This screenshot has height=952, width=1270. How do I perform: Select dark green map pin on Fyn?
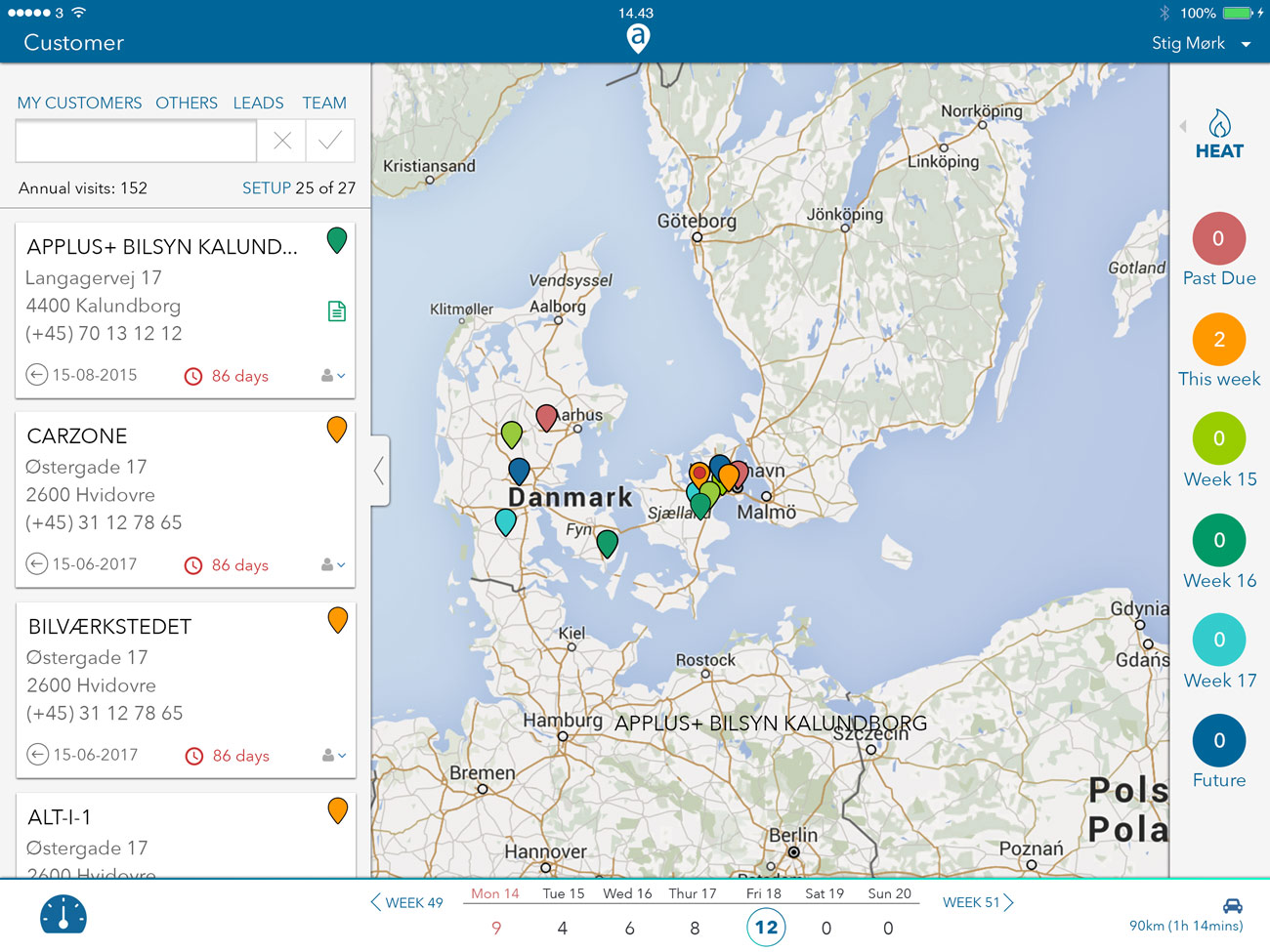pyautogui.click(x=607, y=544)
